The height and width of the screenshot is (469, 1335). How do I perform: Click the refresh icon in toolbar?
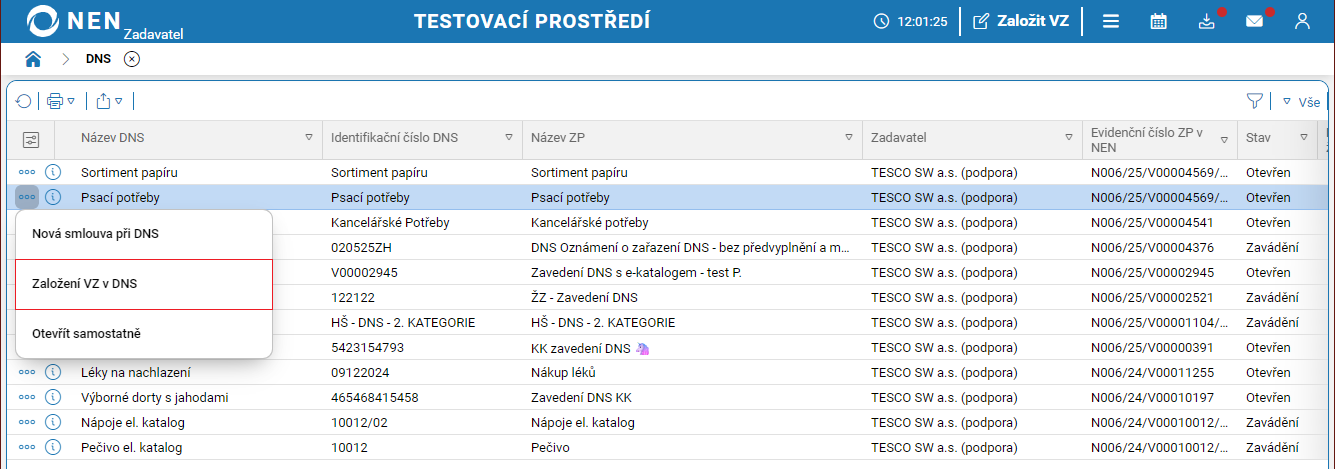[24, 101]
